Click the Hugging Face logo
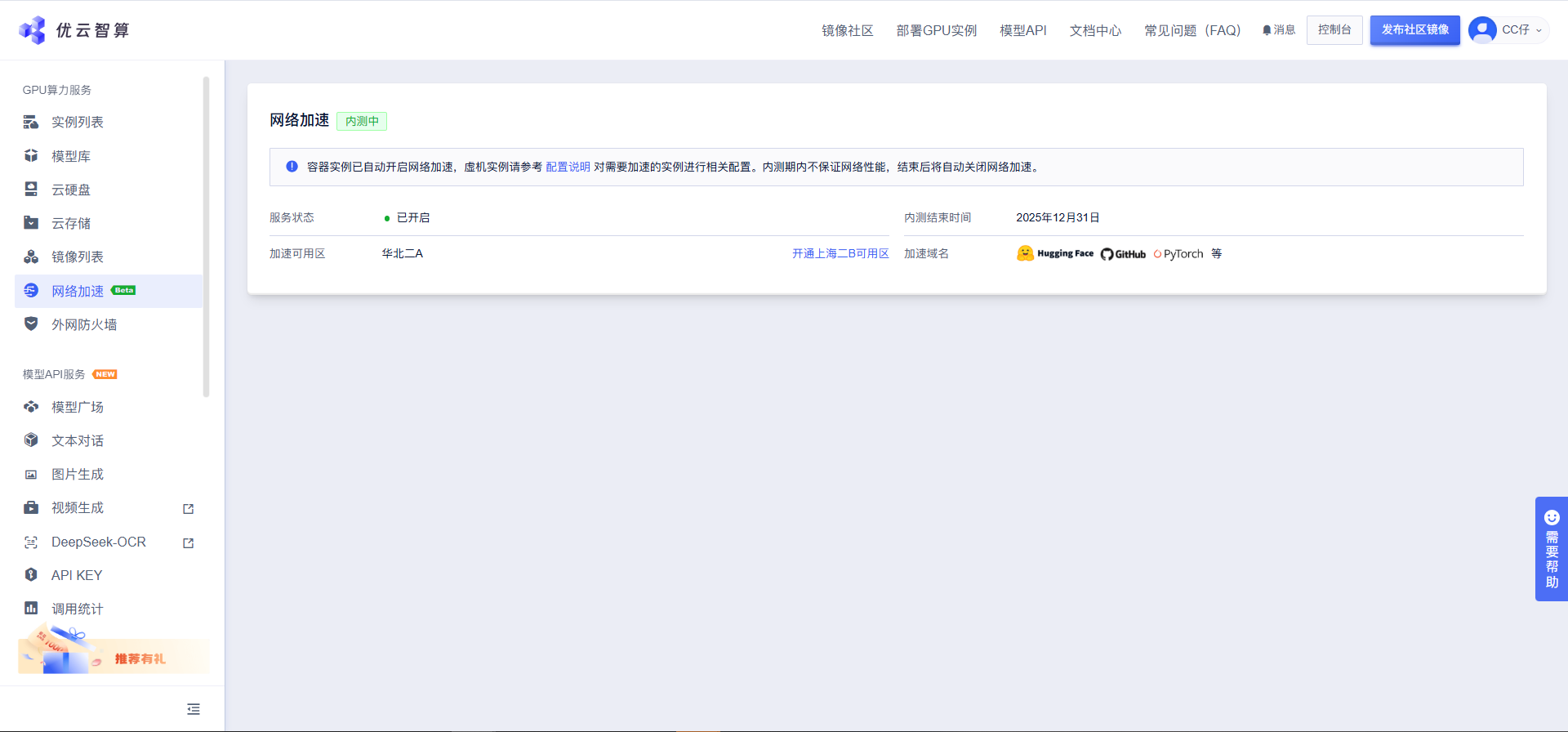This screenshot has height=732, width=1568. click(x=1055, y=253)
